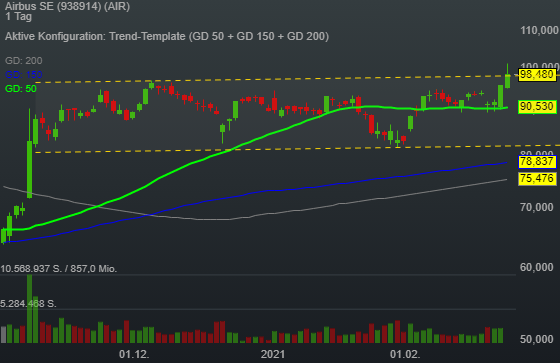Click the 110,000 price axis label
560x363 pixels.
tap(539, 30)
